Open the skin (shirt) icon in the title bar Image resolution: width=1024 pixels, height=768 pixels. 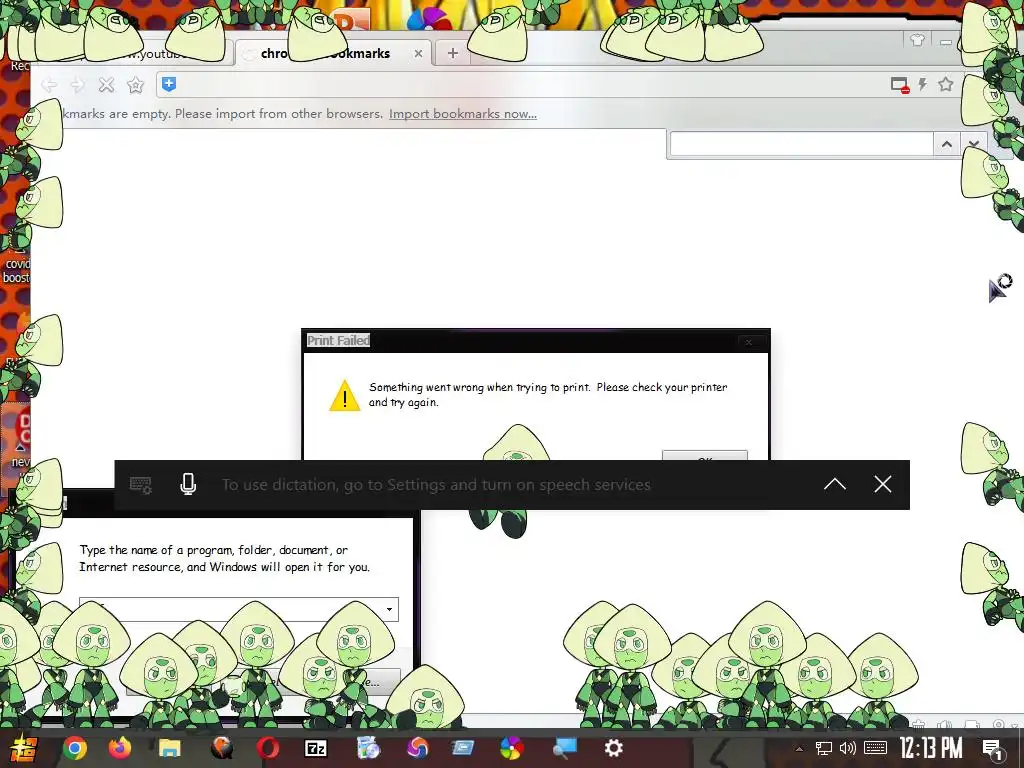pos(917,41)
